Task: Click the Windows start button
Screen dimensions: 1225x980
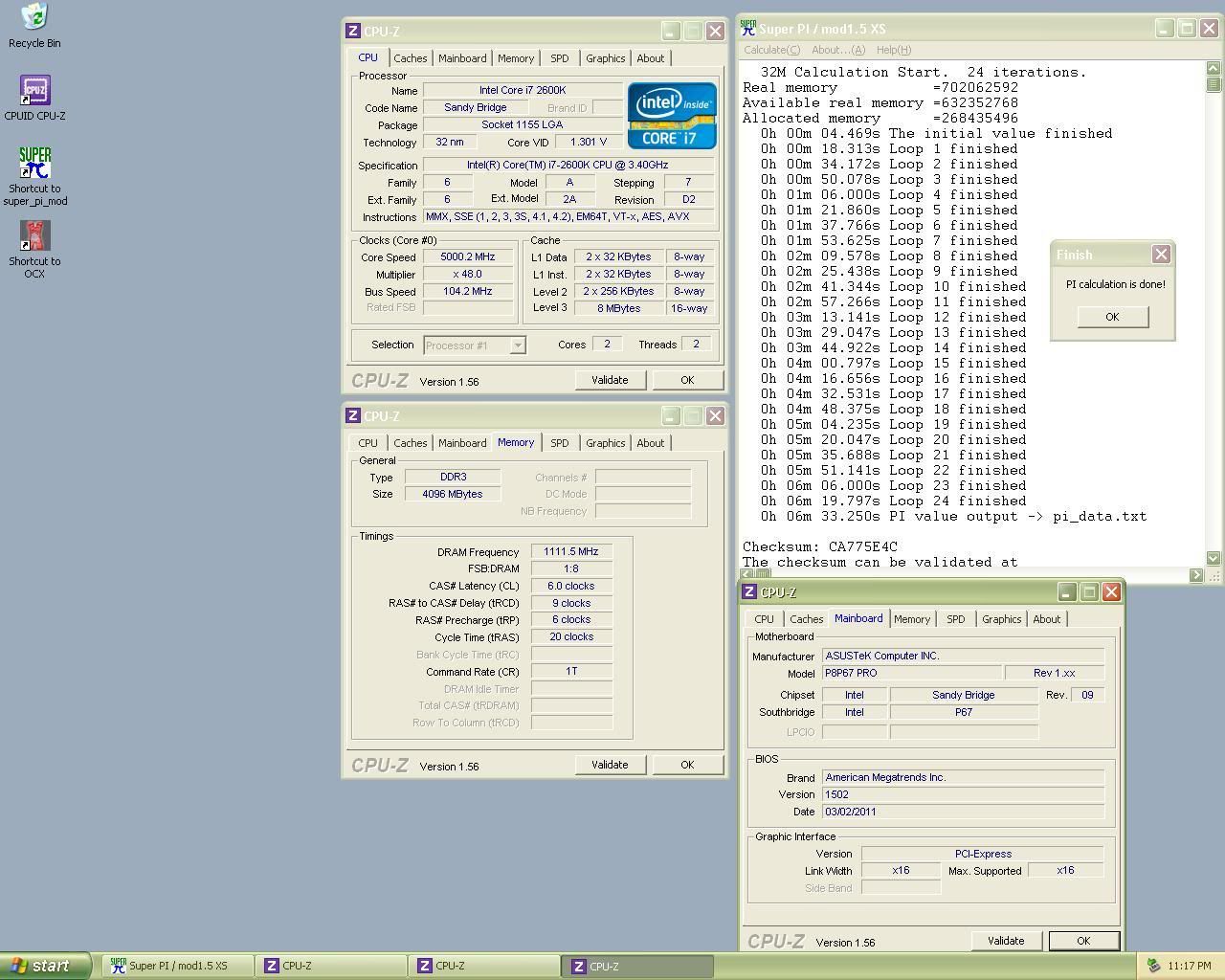Action: 45,966
